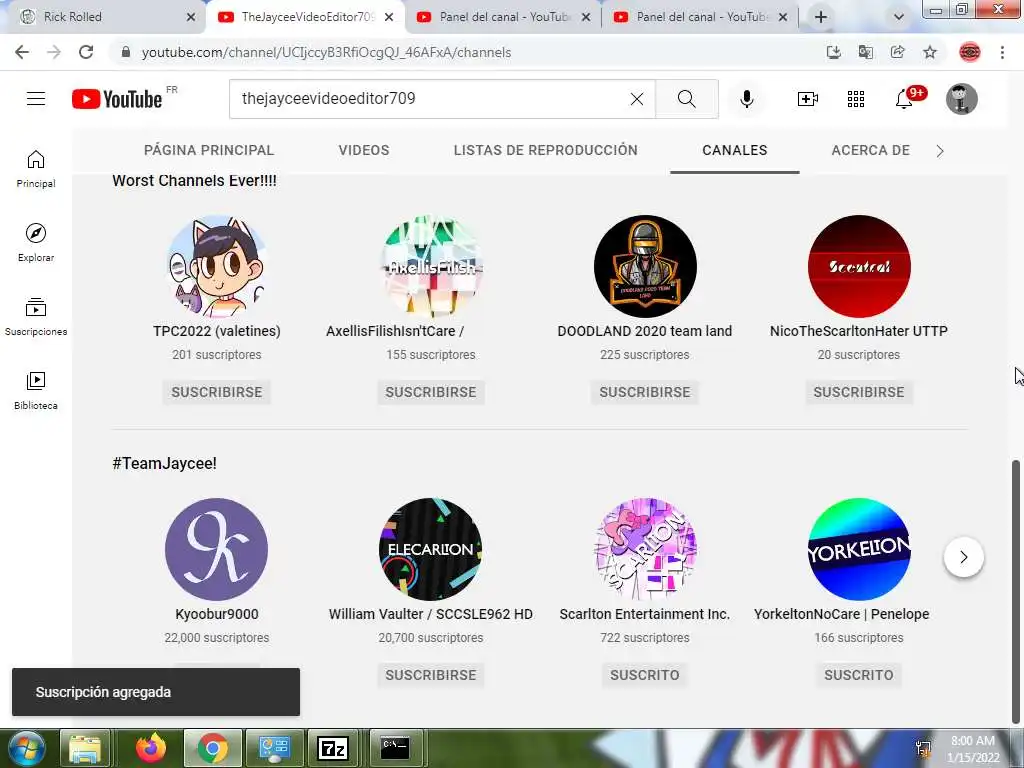Image resolution: width=1024 pixels, height=768 pixels.
Task: Open the TPC2022 channel avatar
Action: pyautogui.click(x=217, y=266)
